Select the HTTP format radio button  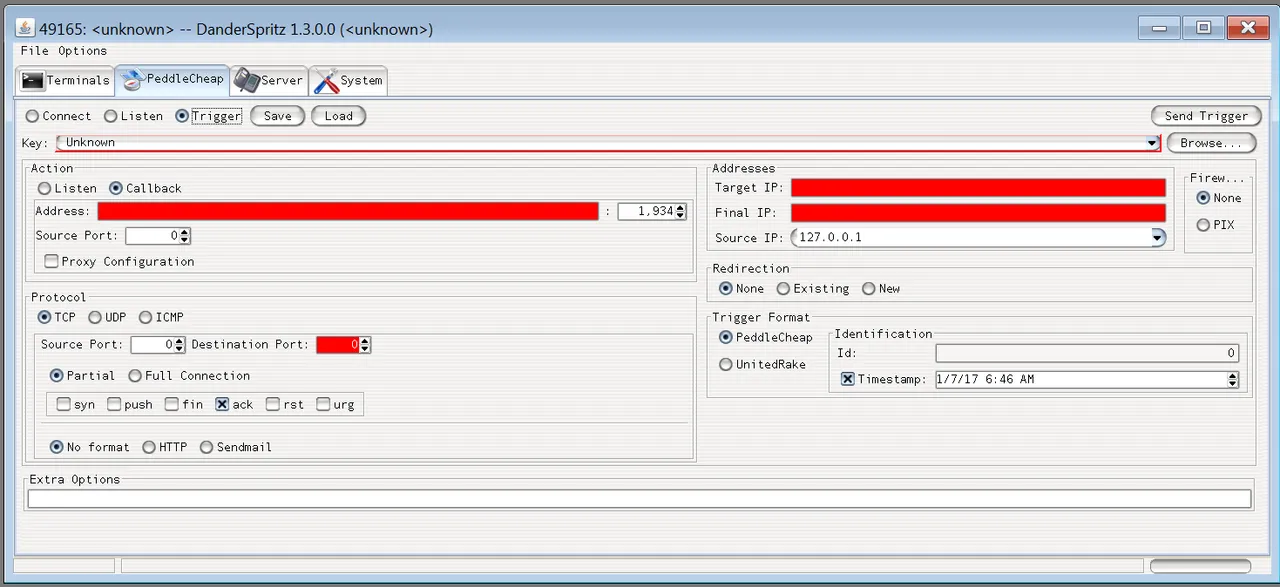pos(149,447)
